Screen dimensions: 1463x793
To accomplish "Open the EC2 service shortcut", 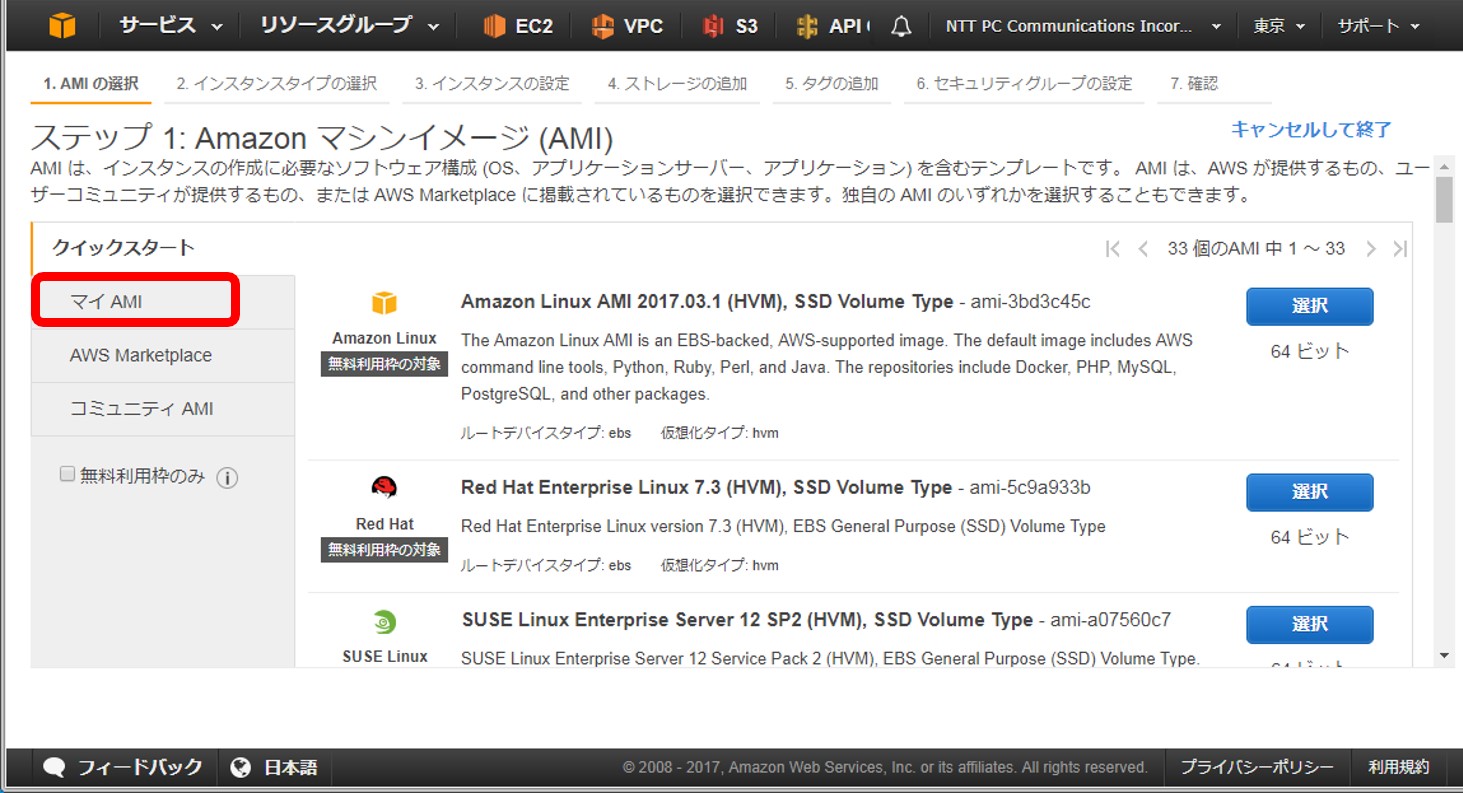I will [518, 26].
